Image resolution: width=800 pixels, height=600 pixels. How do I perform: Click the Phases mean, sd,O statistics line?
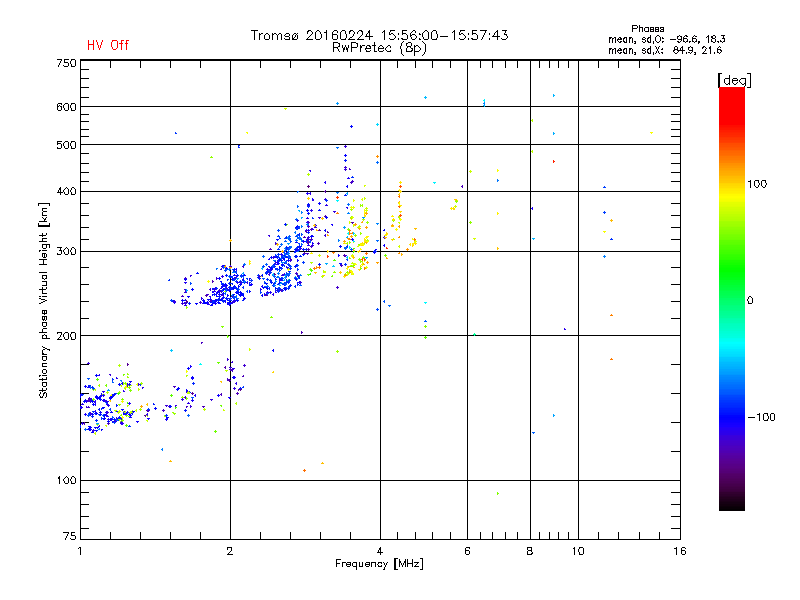(x=666, y=39)
